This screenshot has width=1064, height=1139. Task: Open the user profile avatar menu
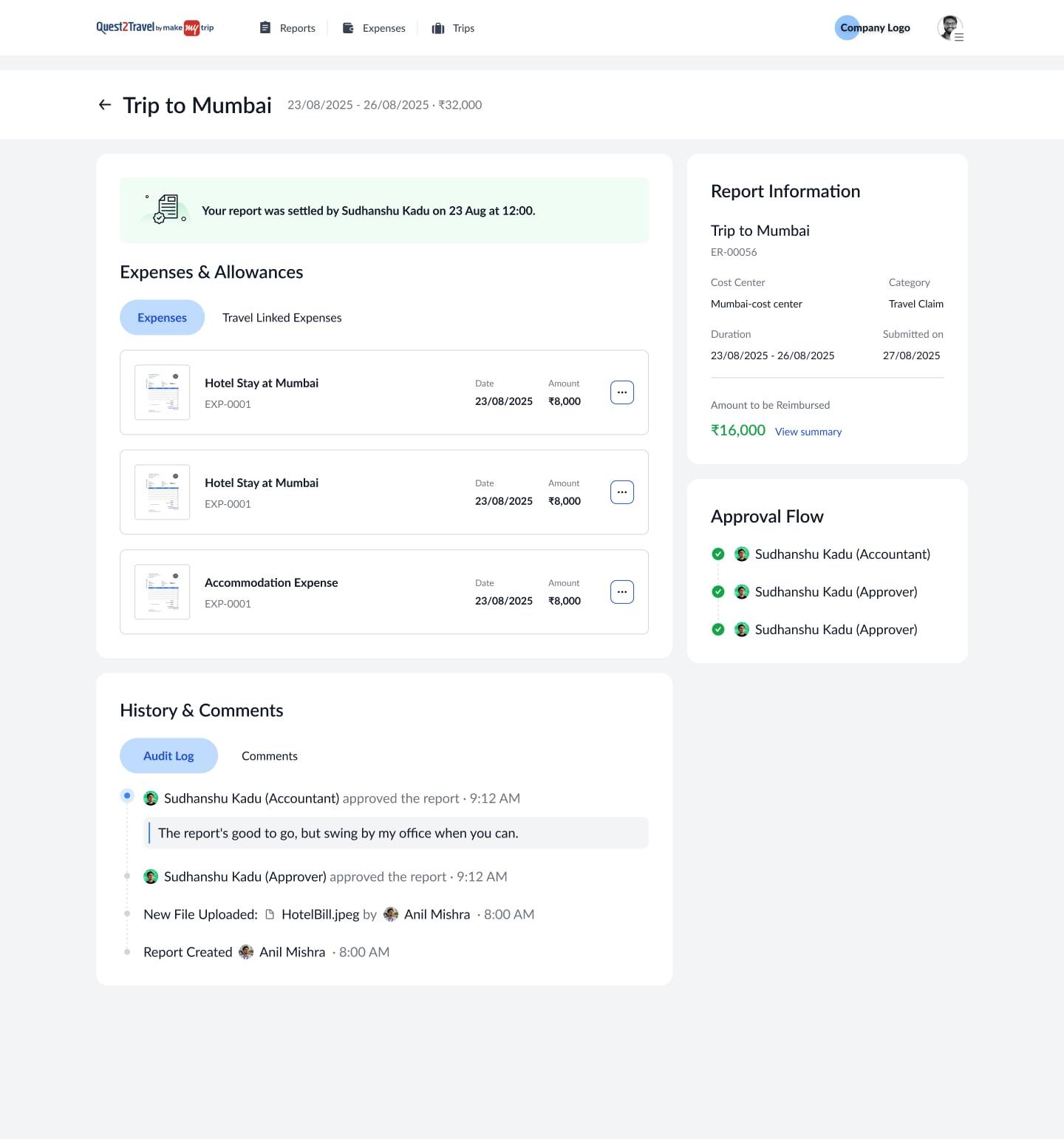click(950, 28)
